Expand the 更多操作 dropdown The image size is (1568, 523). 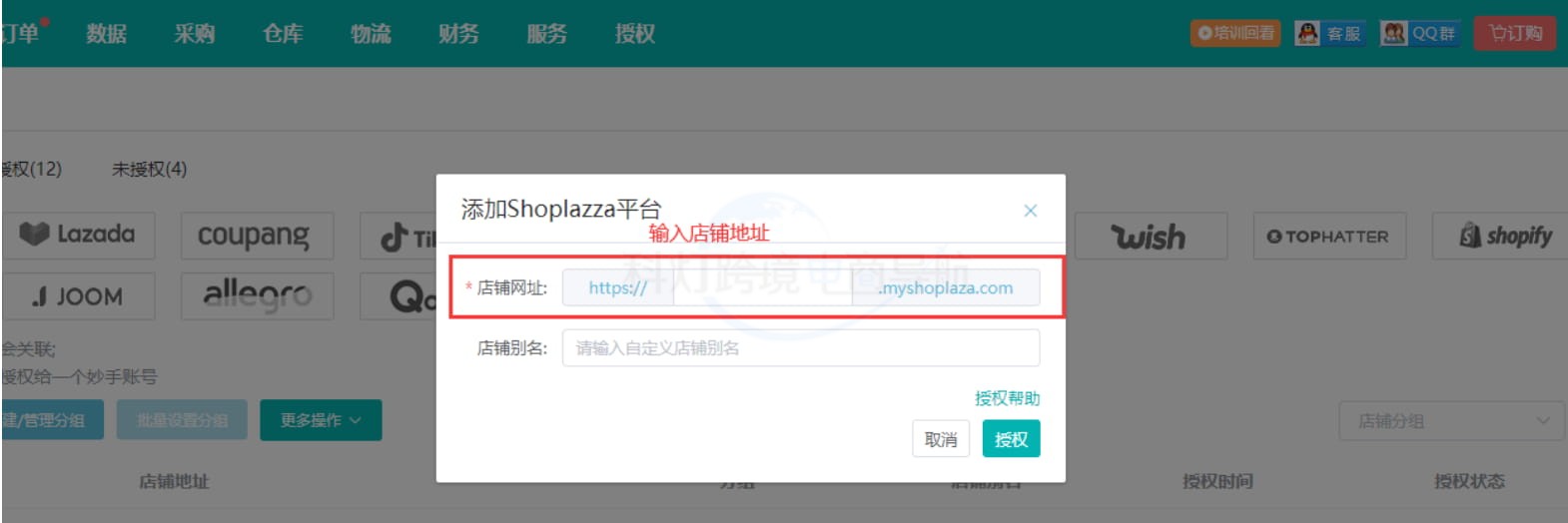tap(321, 420)
